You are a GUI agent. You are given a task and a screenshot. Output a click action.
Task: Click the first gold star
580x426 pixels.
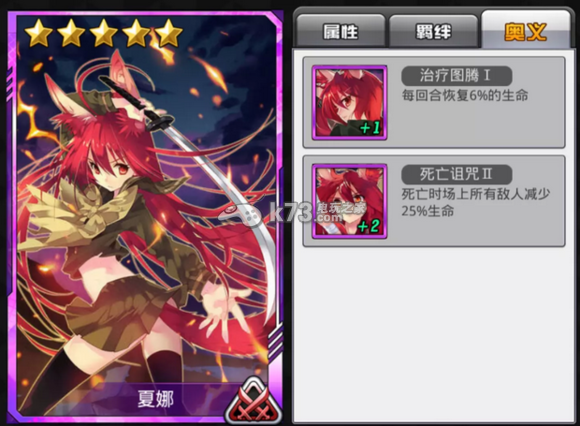38,33
